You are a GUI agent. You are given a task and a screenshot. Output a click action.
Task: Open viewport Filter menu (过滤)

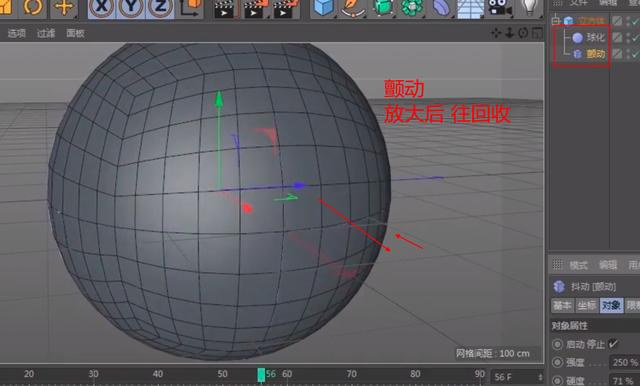46,33
